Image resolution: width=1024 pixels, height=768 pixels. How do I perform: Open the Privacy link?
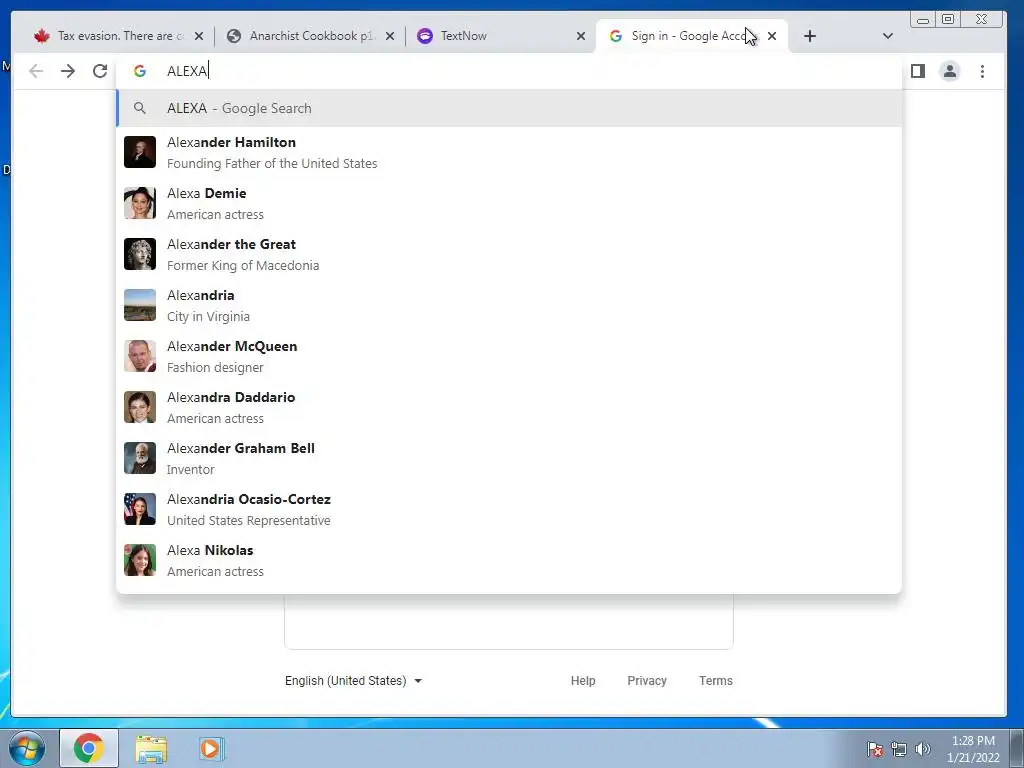(647, 680)
